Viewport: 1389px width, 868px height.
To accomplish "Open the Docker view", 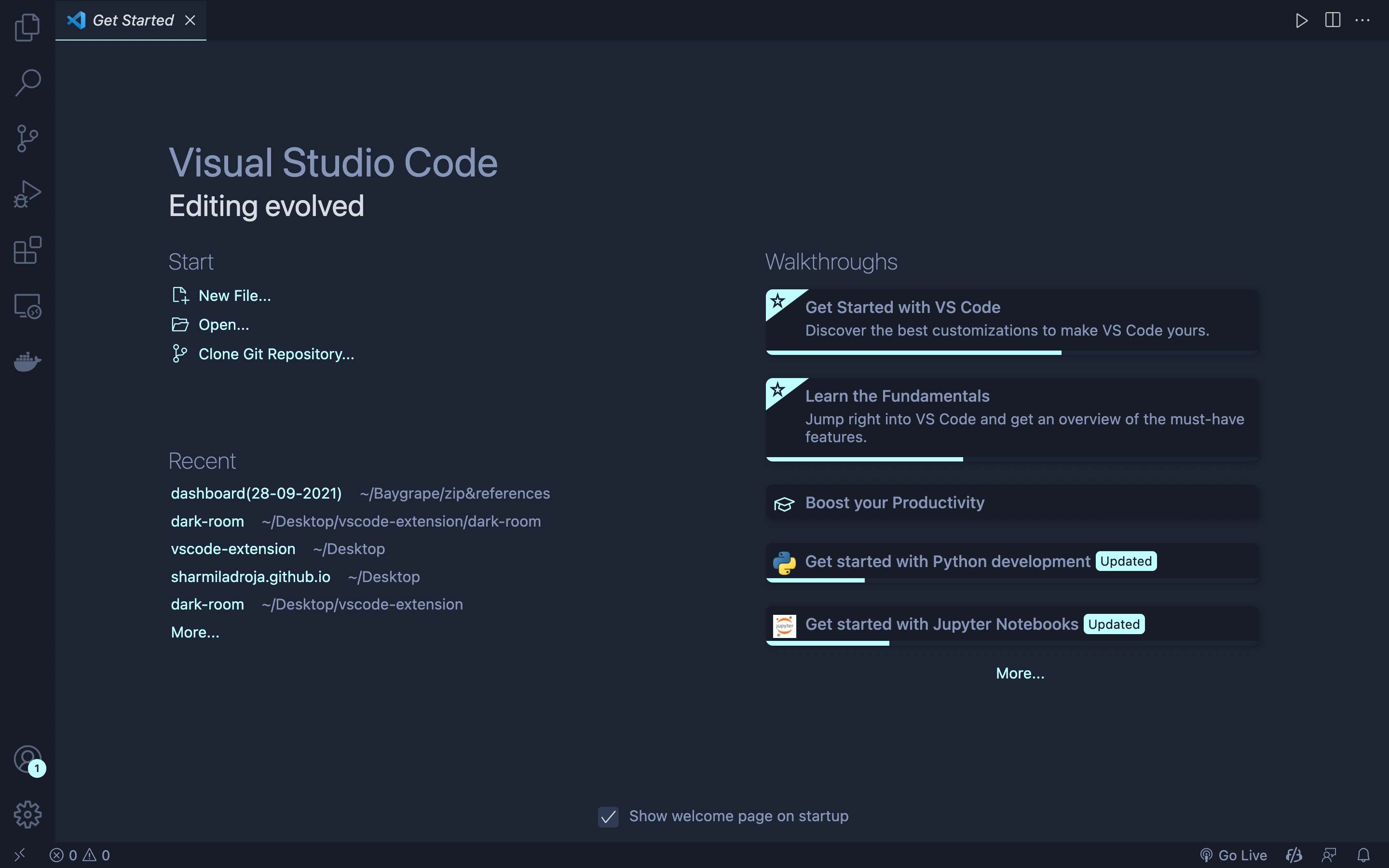I will click(x=27, y=361).
